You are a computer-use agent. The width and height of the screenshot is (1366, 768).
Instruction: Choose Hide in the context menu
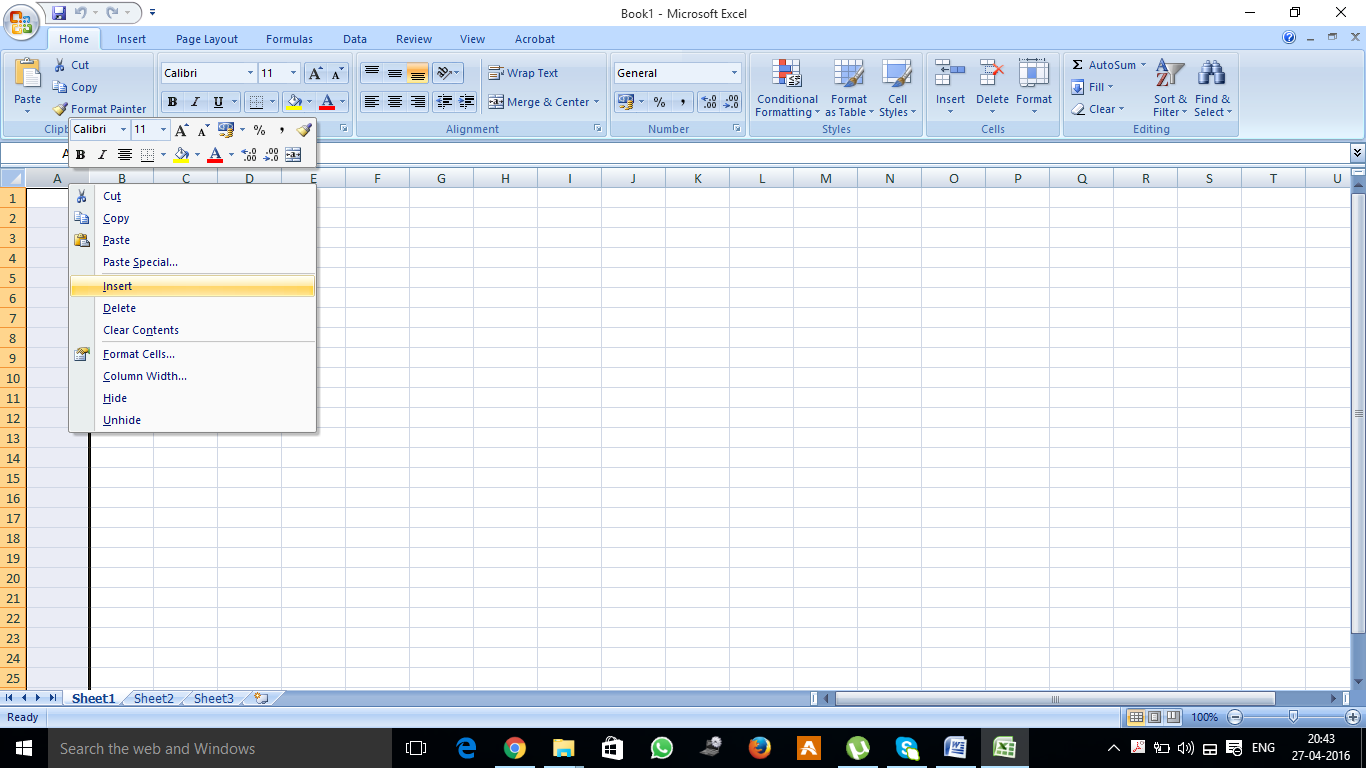192,398
